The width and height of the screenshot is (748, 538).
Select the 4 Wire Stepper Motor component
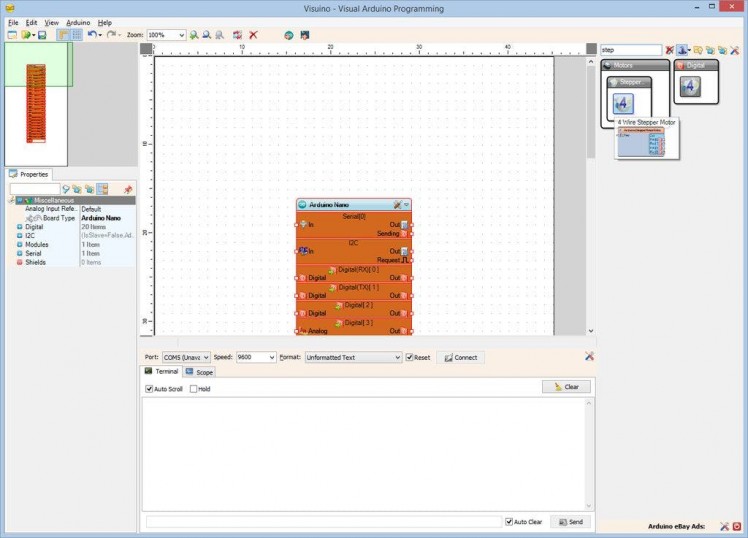click(x=622, y=104)
